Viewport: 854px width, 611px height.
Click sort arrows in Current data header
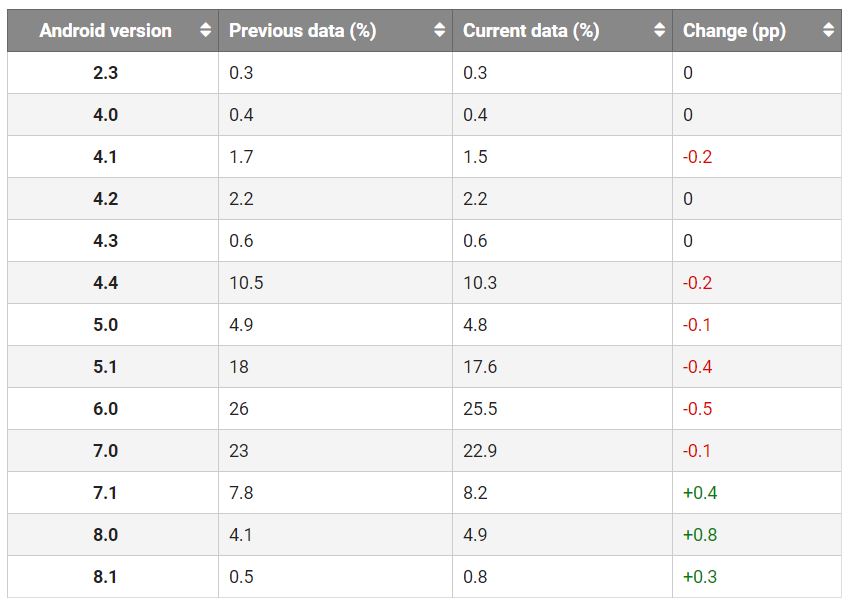point(660,31)
